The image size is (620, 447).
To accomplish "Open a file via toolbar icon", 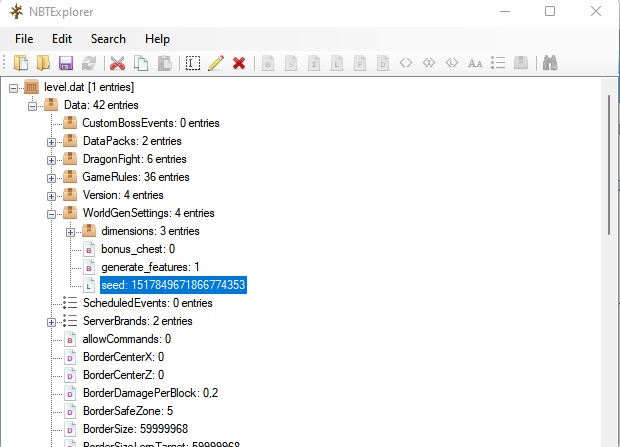I will pos(21,63).
